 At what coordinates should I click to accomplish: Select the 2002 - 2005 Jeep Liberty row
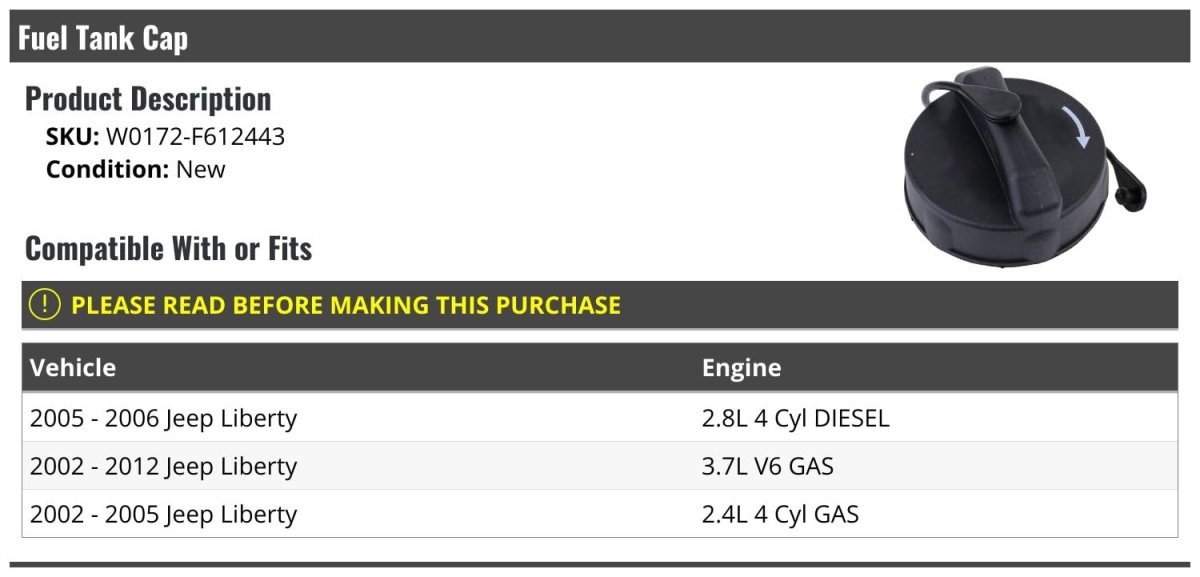coord(163,514)
